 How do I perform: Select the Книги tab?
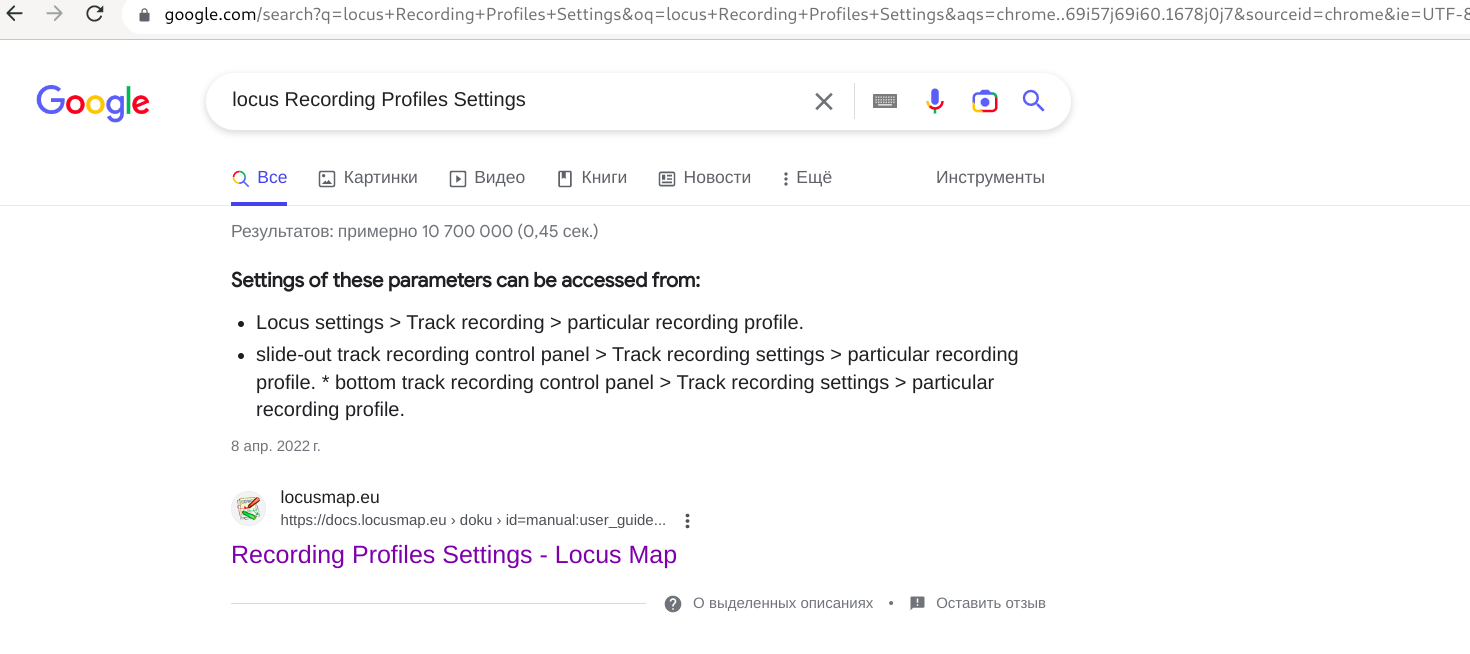coord(592,178)
